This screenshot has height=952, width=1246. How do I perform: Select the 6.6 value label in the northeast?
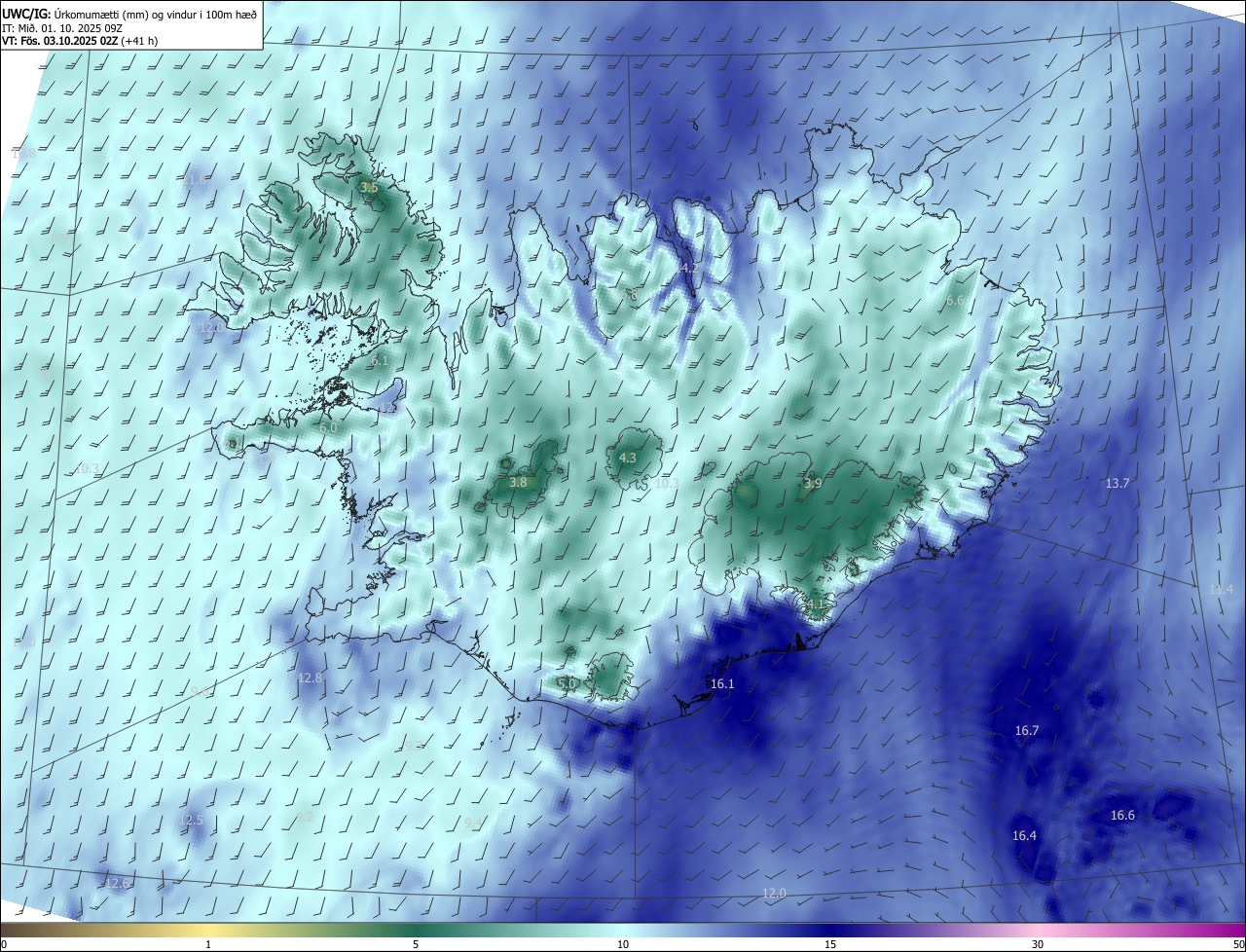click(x=954, y=301)
